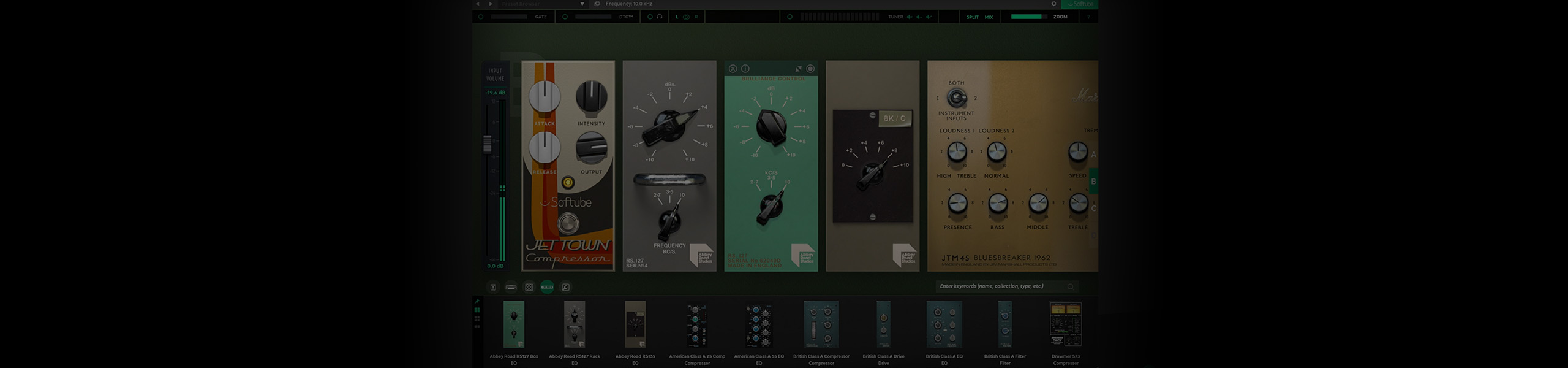
Task: Click the MIDDLE knob on JTM 45
Action: point(1038,203)
